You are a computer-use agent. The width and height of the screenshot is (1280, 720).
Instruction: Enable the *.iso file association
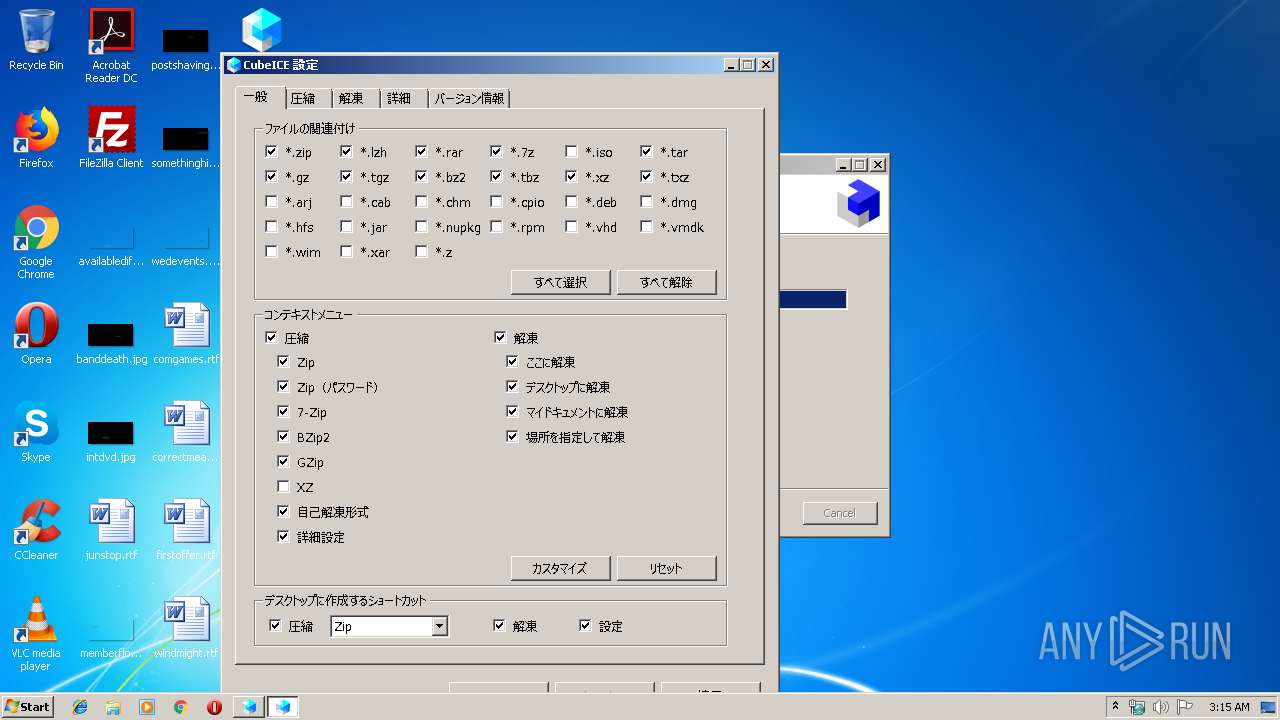click(x=571, y=152)
